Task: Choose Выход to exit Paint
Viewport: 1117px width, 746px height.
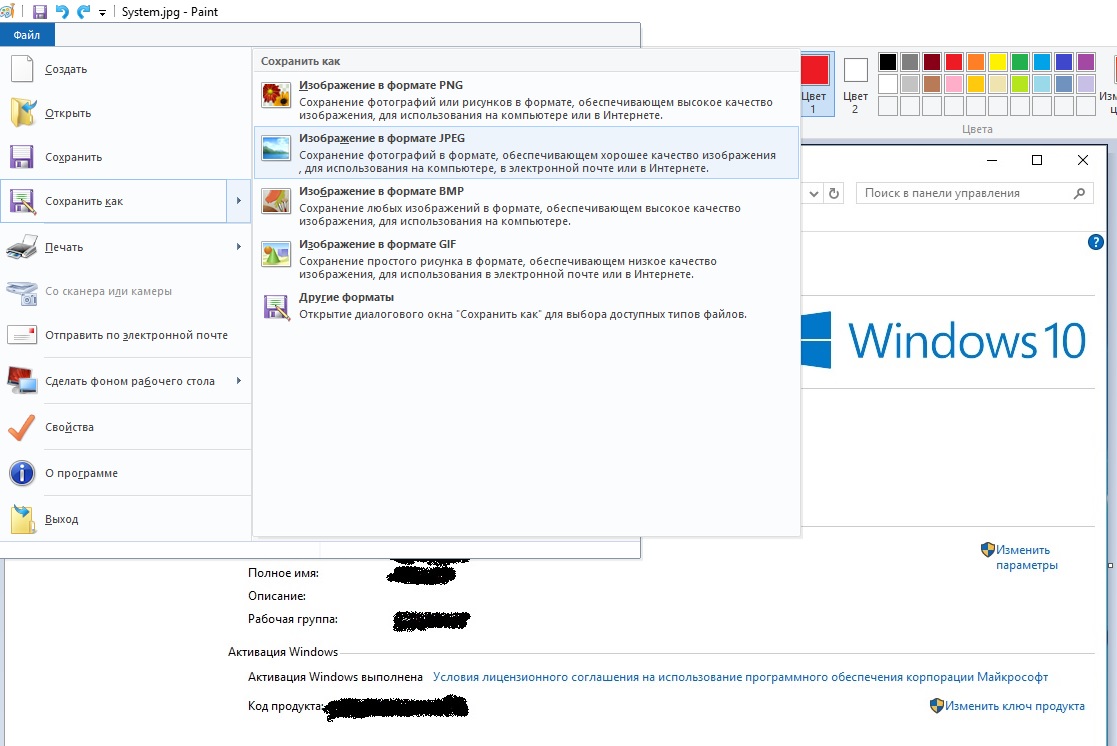Action: [x=125, y=519]
